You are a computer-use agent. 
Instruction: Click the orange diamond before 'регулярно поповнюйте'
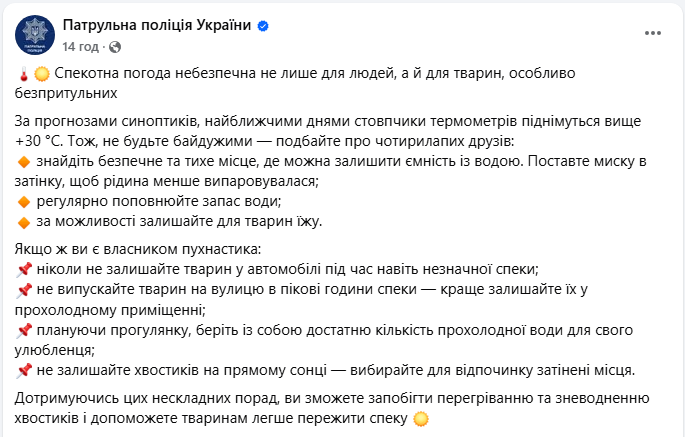click(25, 201)
